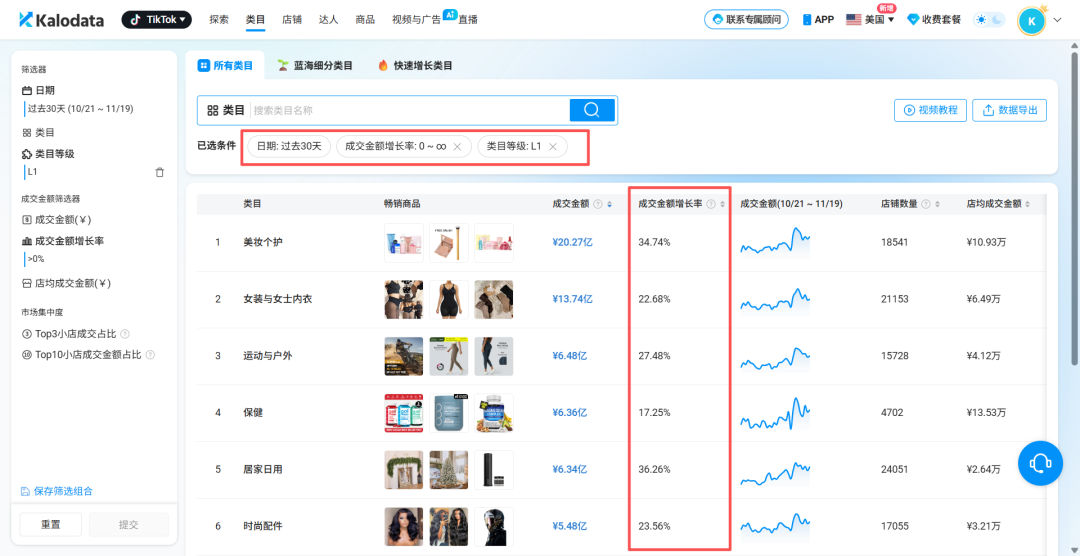Open the TikTok platform dropdown
The width and height of the screenshot is (1080, 556).
(157, 20)
